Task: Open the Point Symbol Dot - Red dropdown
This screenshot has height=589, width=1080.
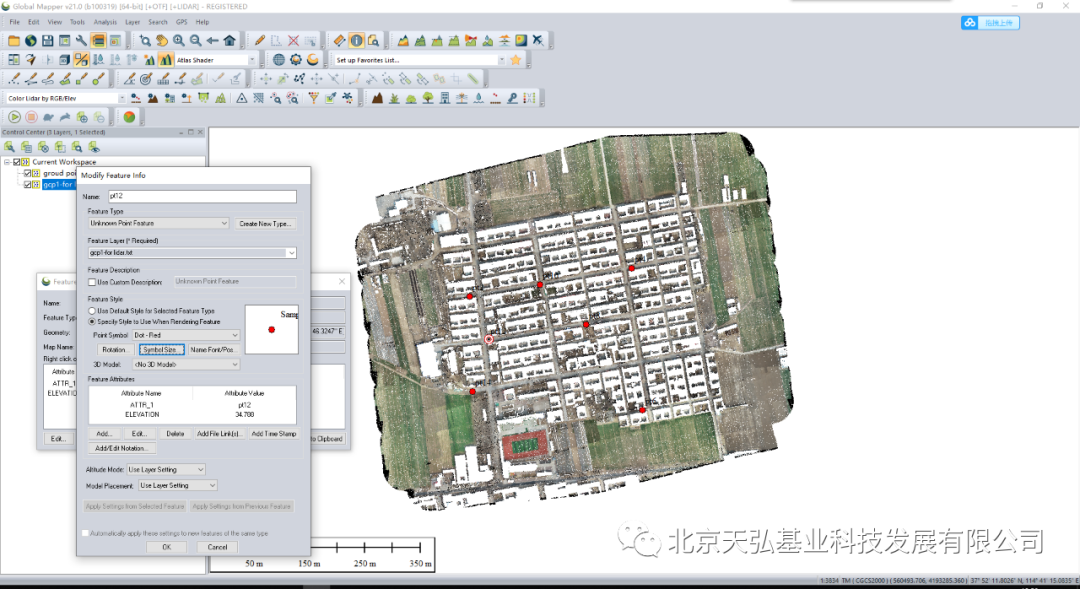Action: pyautogui.click(x=186, y=335)
